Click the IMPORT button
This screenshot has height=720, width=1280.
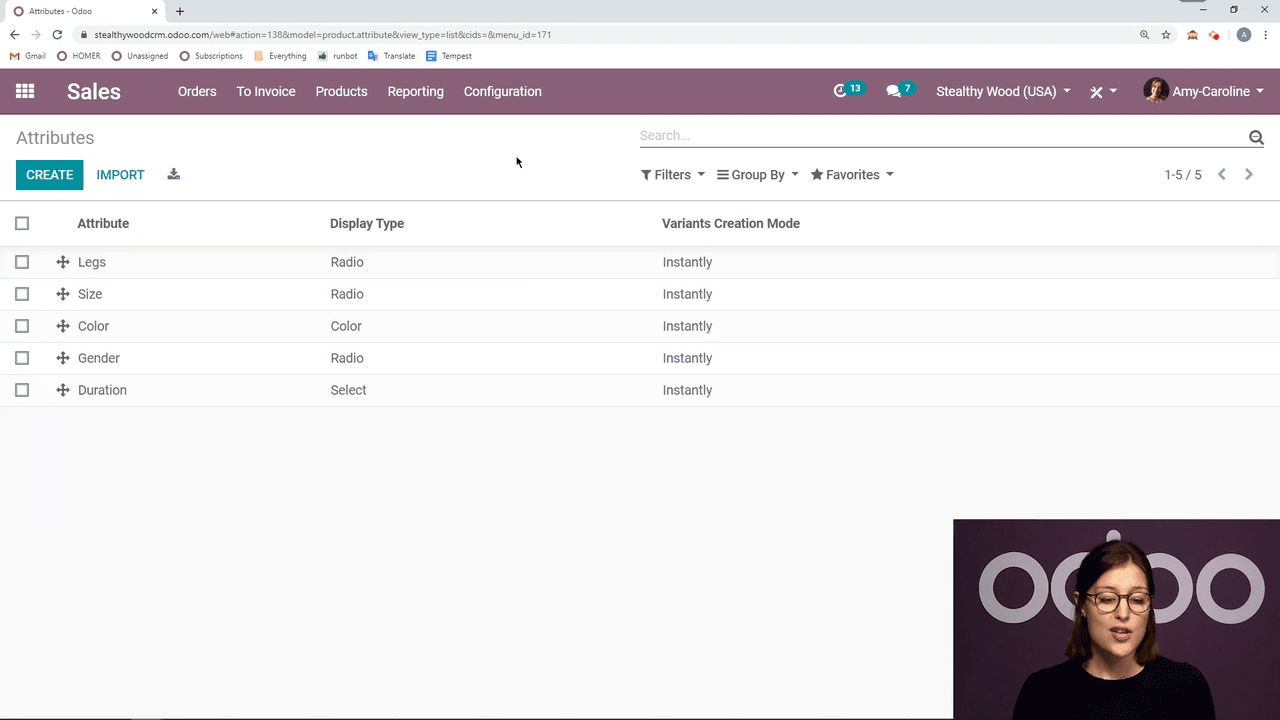(120, 175)
